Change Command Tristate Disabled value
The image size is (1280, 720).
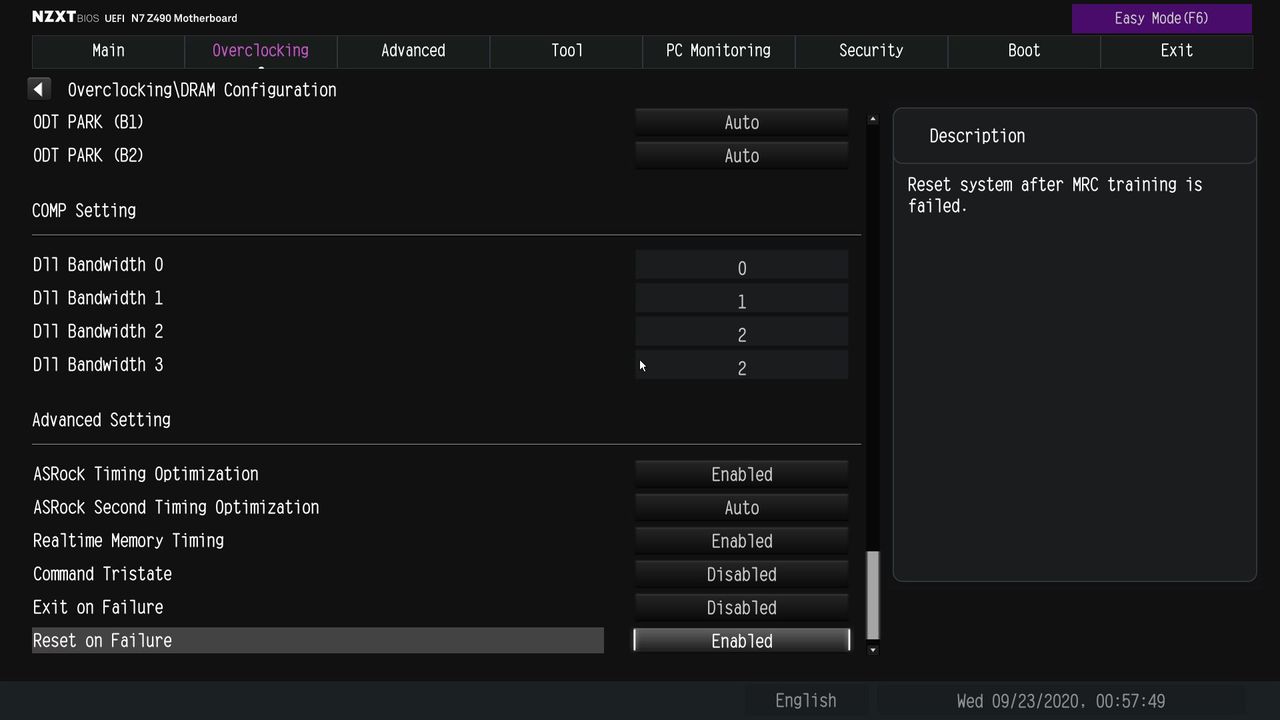click(x=742, y=574)
